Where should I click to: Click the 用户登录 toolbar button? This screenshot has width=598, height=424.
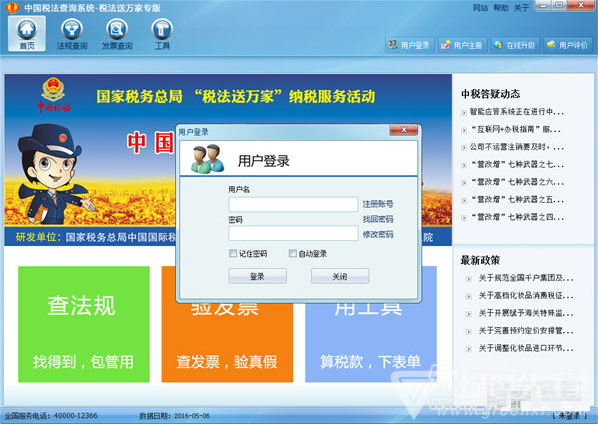(x=410, y=45)
